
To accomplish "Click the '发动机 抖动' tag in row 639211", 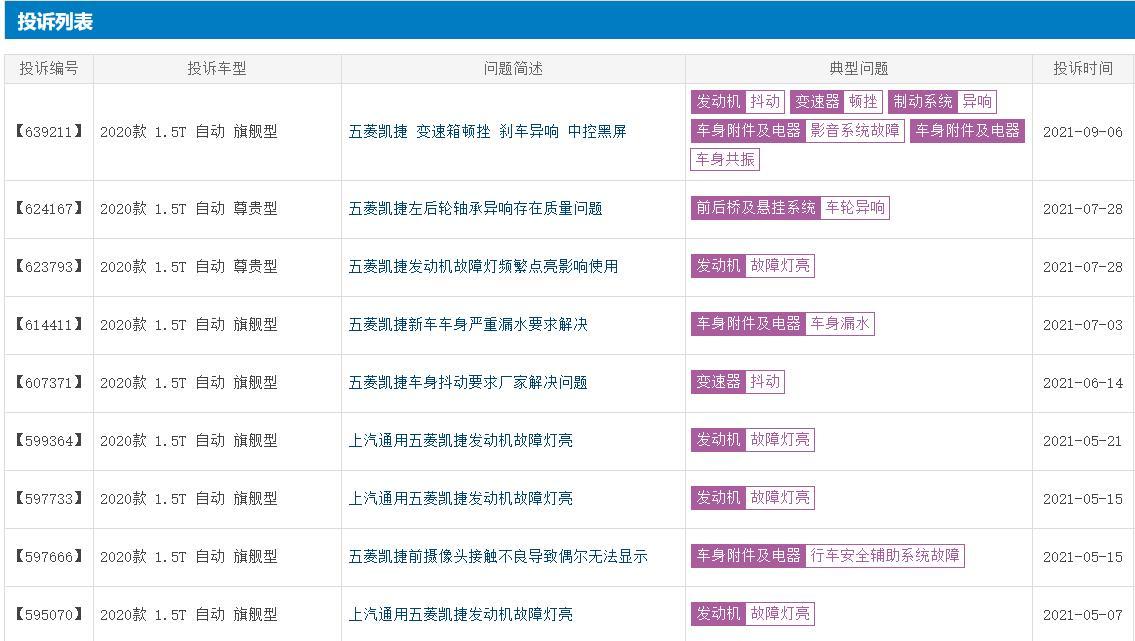I will (x=738, y=101).
